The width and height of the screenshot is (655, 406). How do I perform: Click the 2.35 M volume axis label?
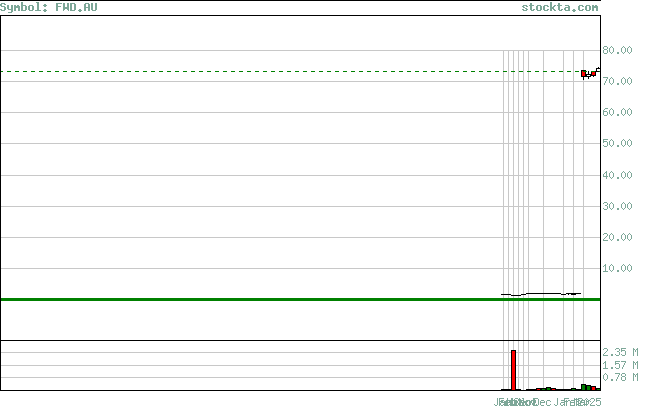(x=620, y=352)
